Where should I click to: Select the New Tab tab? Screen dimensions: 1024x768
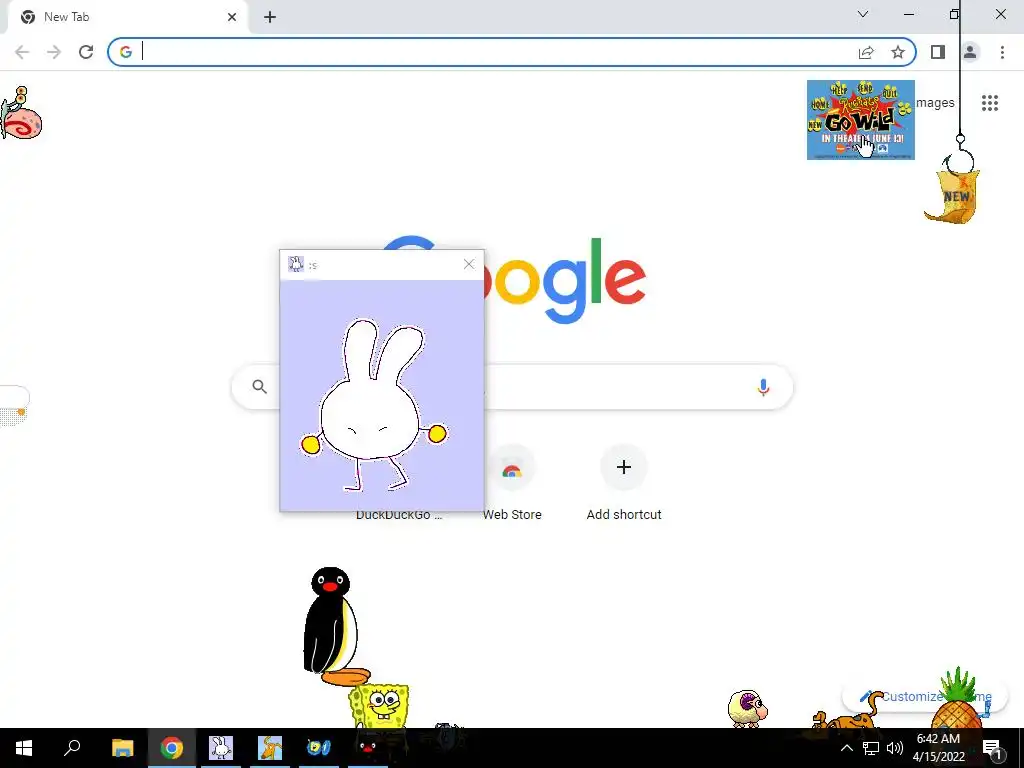coord(127,17)
